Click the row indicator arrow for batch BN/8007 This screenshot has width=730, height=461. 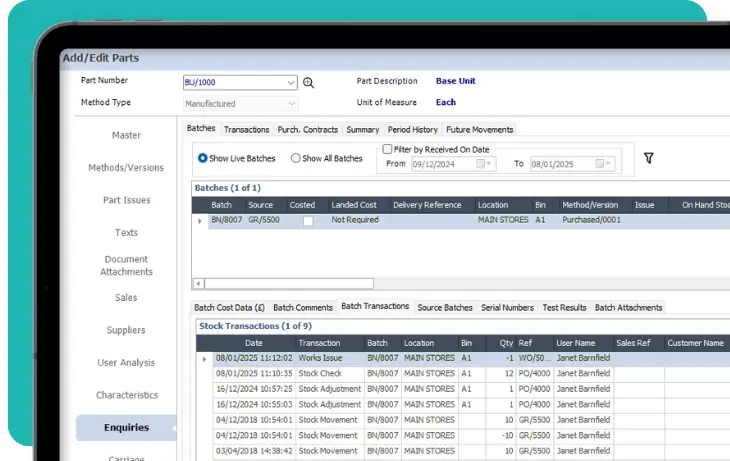click(x=200, y=221)
